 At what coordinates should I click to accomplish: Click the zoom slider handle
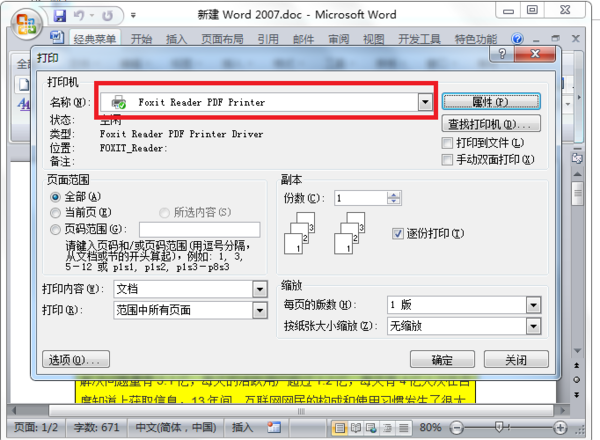(499, 427)
